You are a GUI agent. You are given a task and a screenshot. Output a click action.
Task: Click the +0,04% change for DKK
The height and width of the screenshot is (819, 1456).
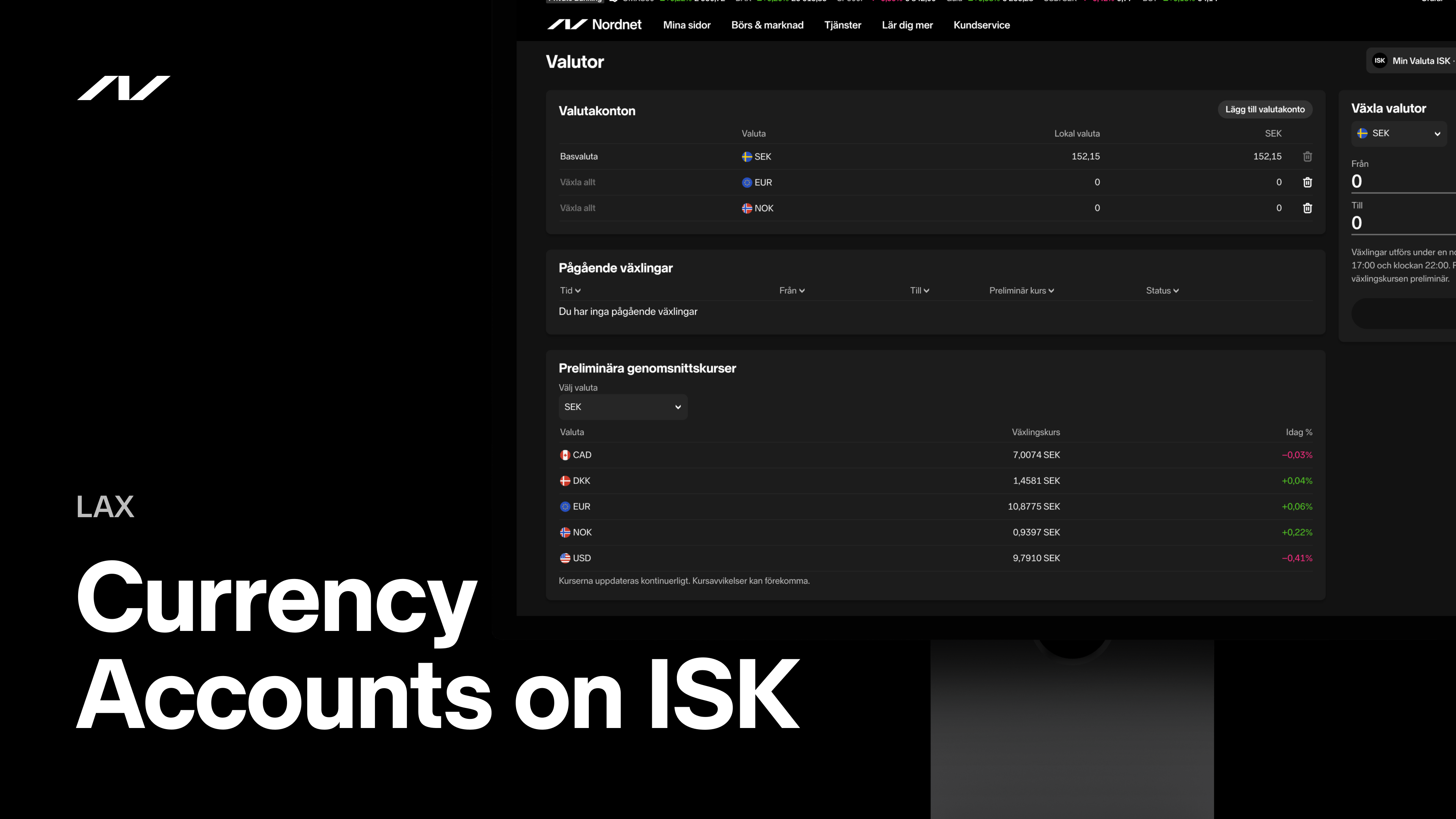(1297, 481)
